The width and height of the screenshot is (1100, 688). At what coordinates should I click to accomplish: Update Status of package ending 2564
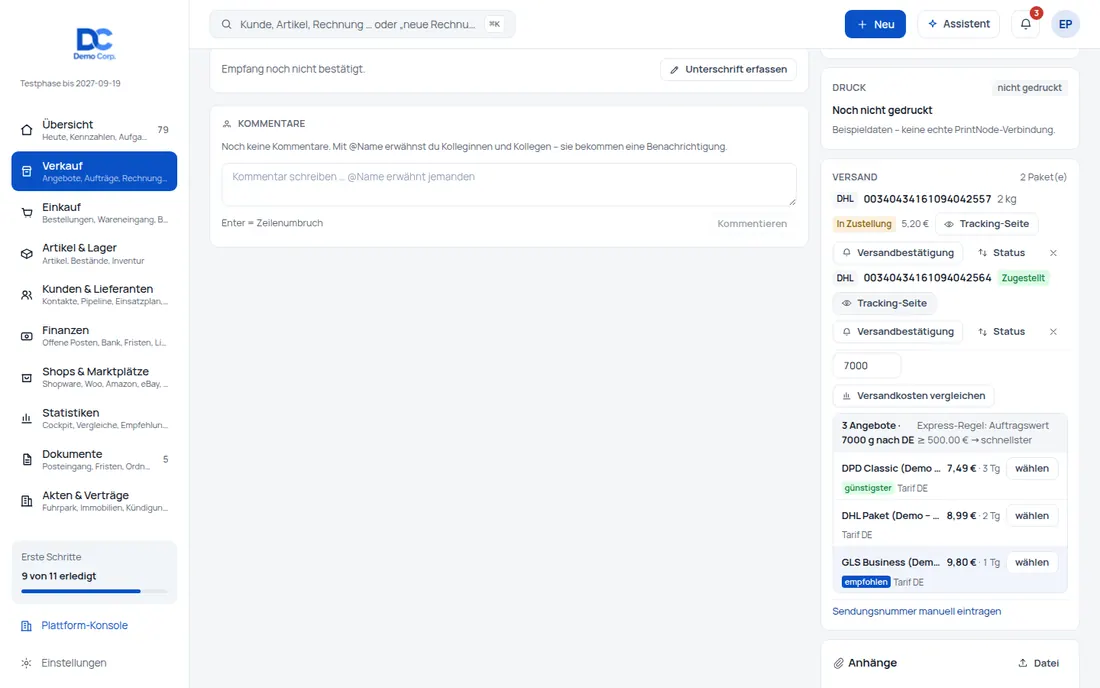(x=1001, y=332)
